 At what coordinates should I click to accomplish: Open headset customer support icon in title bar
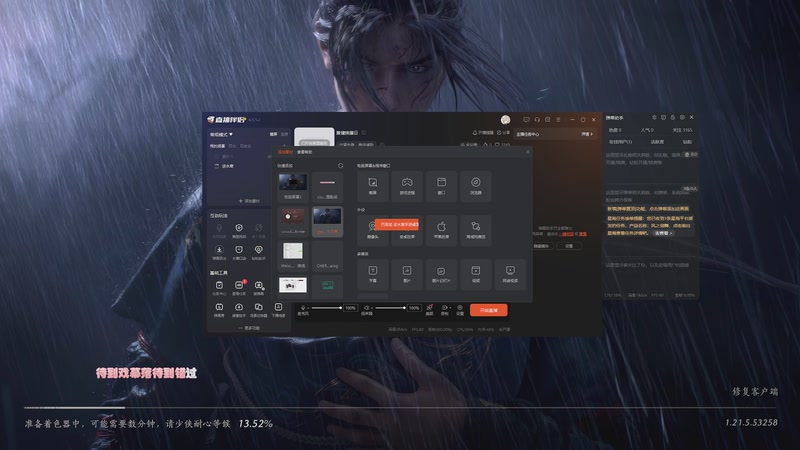[537, 119]
